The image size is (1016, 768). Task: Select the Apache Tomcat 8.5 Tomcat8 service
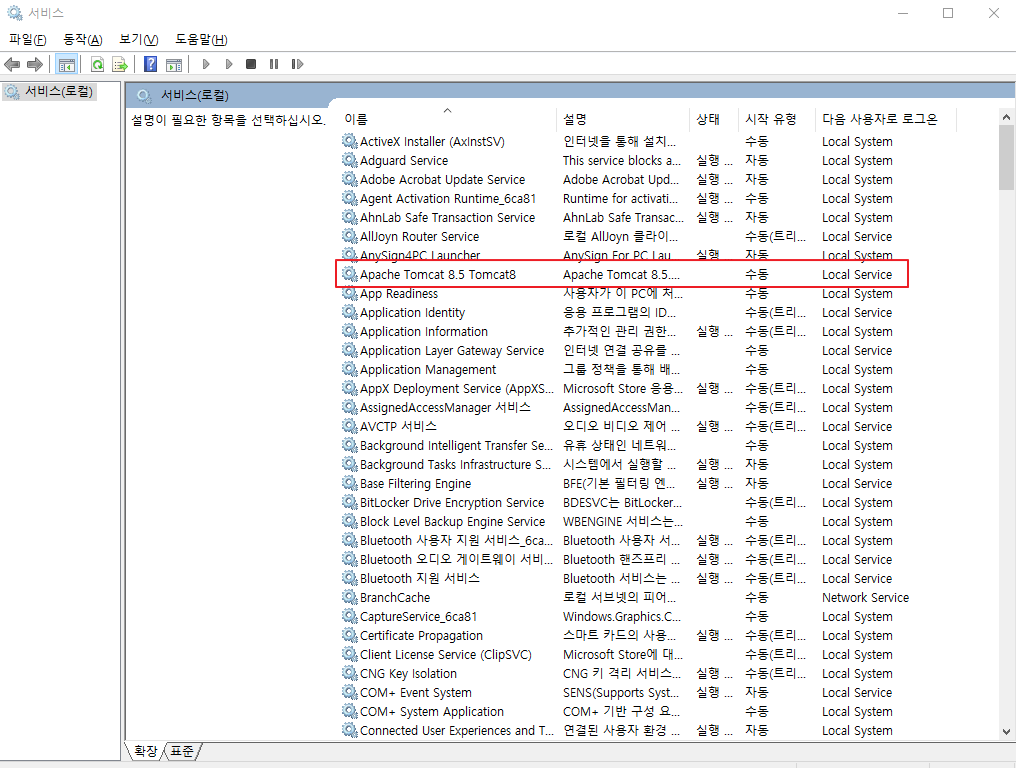pyautogui.click(x=622, y=274)
